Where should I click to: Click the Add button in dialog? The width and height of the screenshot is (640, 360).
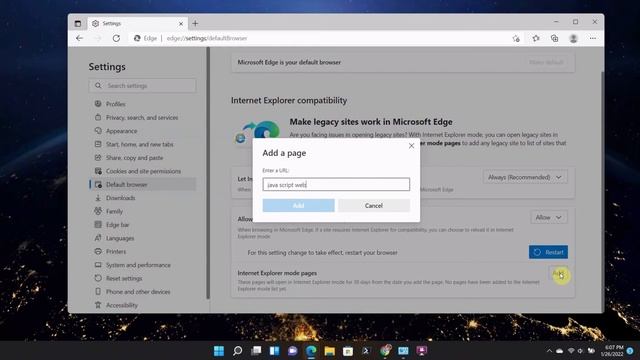pos(298,205)
